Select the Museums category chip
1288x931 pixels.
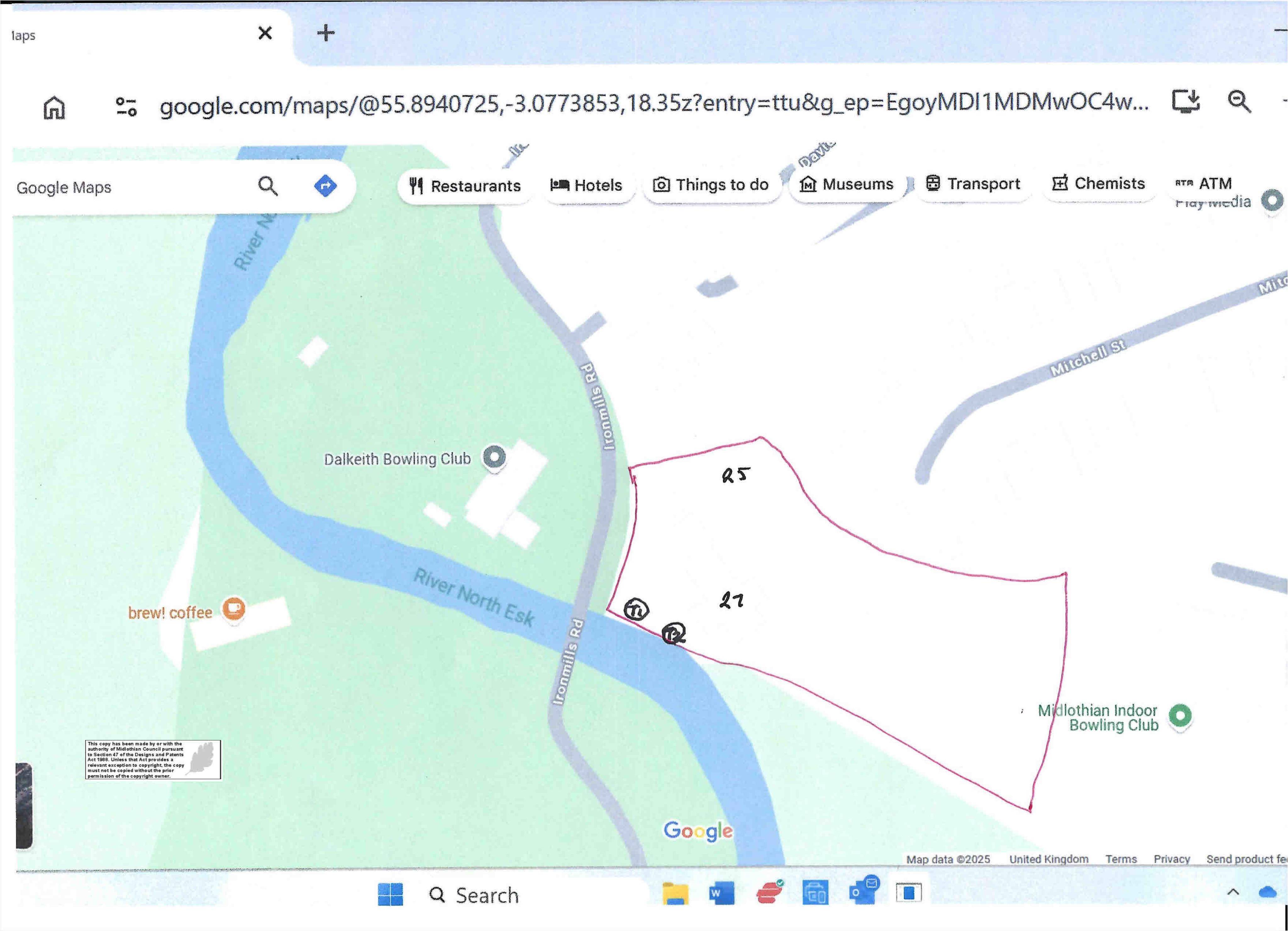(x=846, y=184)
